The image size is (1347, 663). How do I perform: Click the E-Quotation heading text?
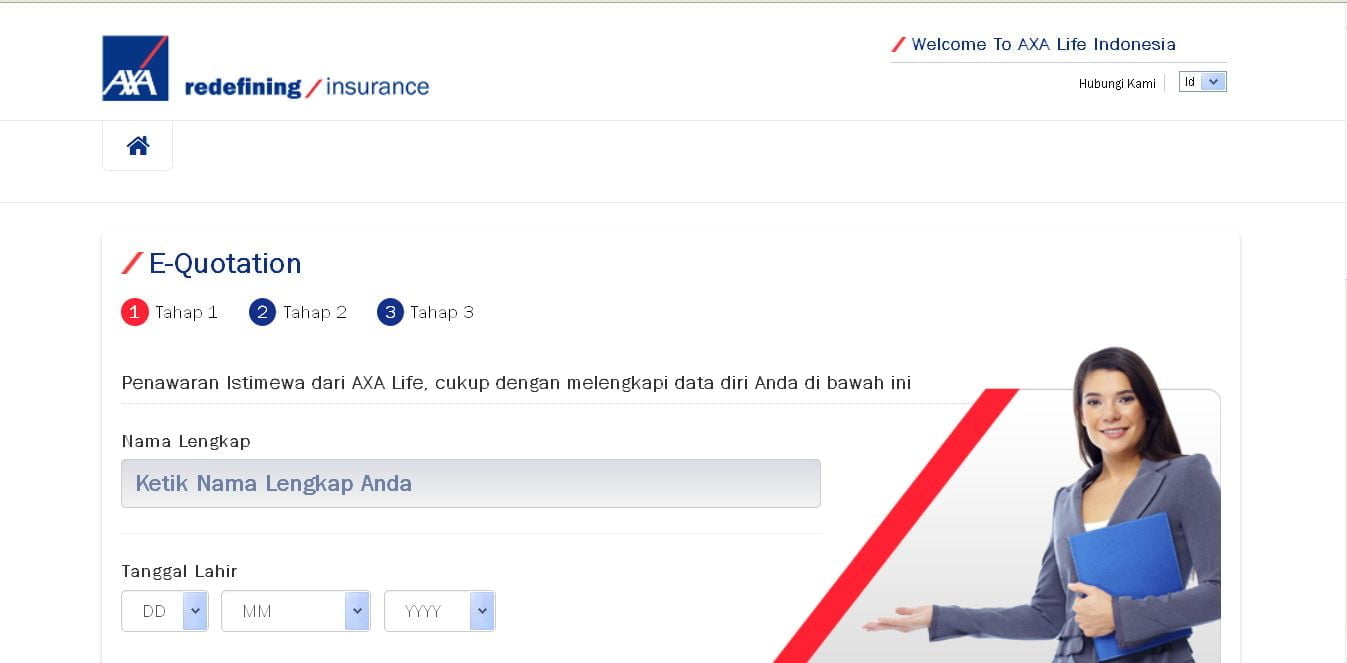click(x=225, y=263)
